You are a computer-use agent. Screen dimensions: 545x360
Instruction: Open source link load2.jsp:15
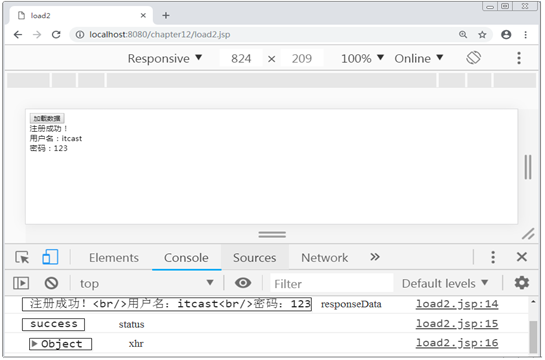(457, 324)
